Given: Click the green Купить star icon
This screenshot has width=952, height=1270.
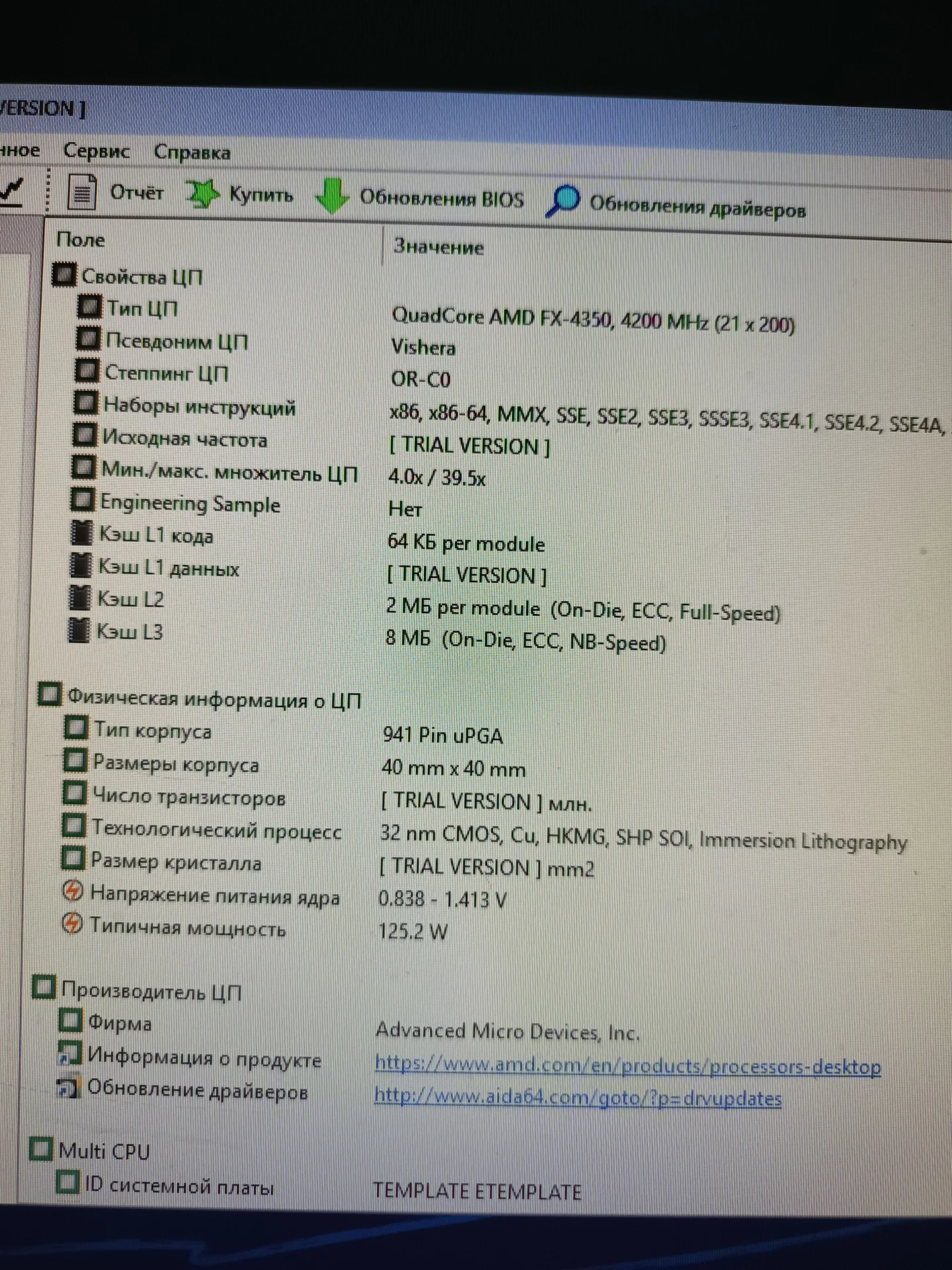Looking at the screenshot, I should pyautogui.click(x=202, y=194).
